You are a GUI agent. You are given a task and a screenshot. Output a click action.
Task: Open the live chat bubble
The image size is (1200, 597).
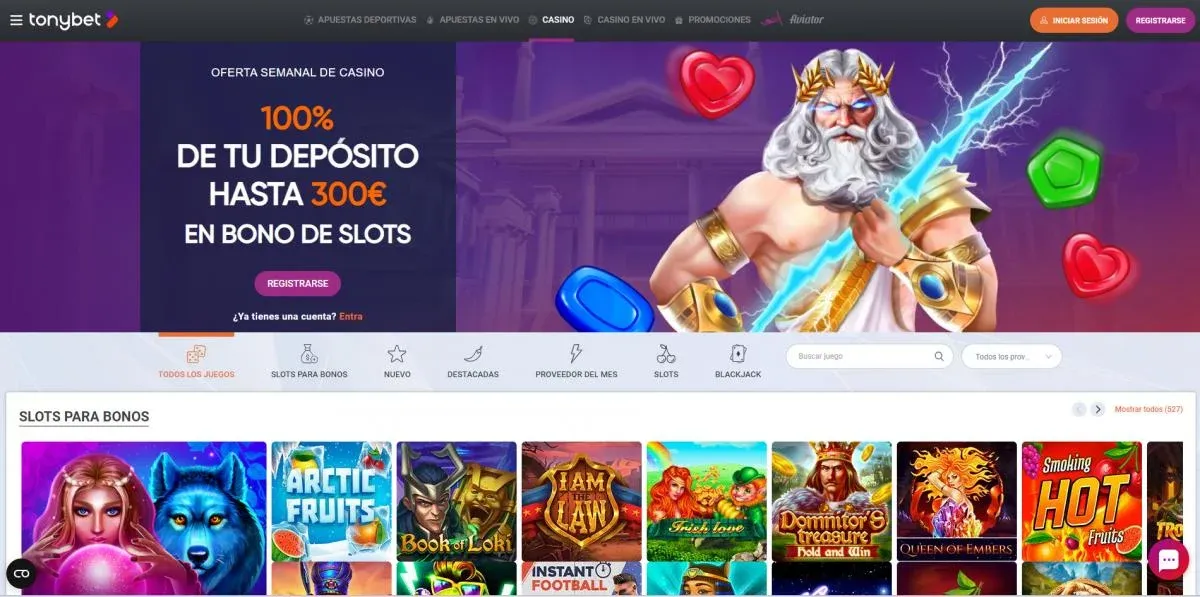coord(1168,561)
